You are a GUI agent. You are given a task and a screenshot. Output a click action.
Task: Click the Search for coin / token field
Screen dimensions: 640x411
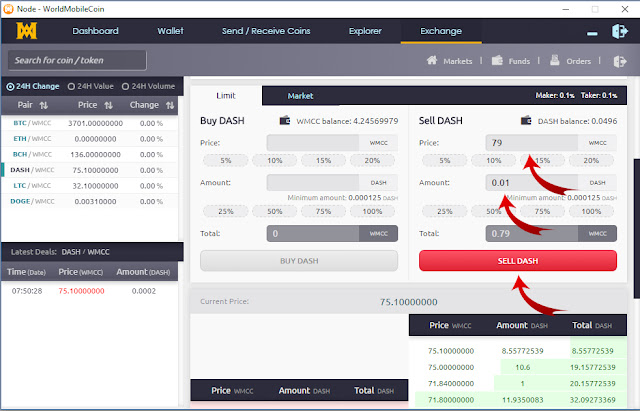tap(77, 60)
